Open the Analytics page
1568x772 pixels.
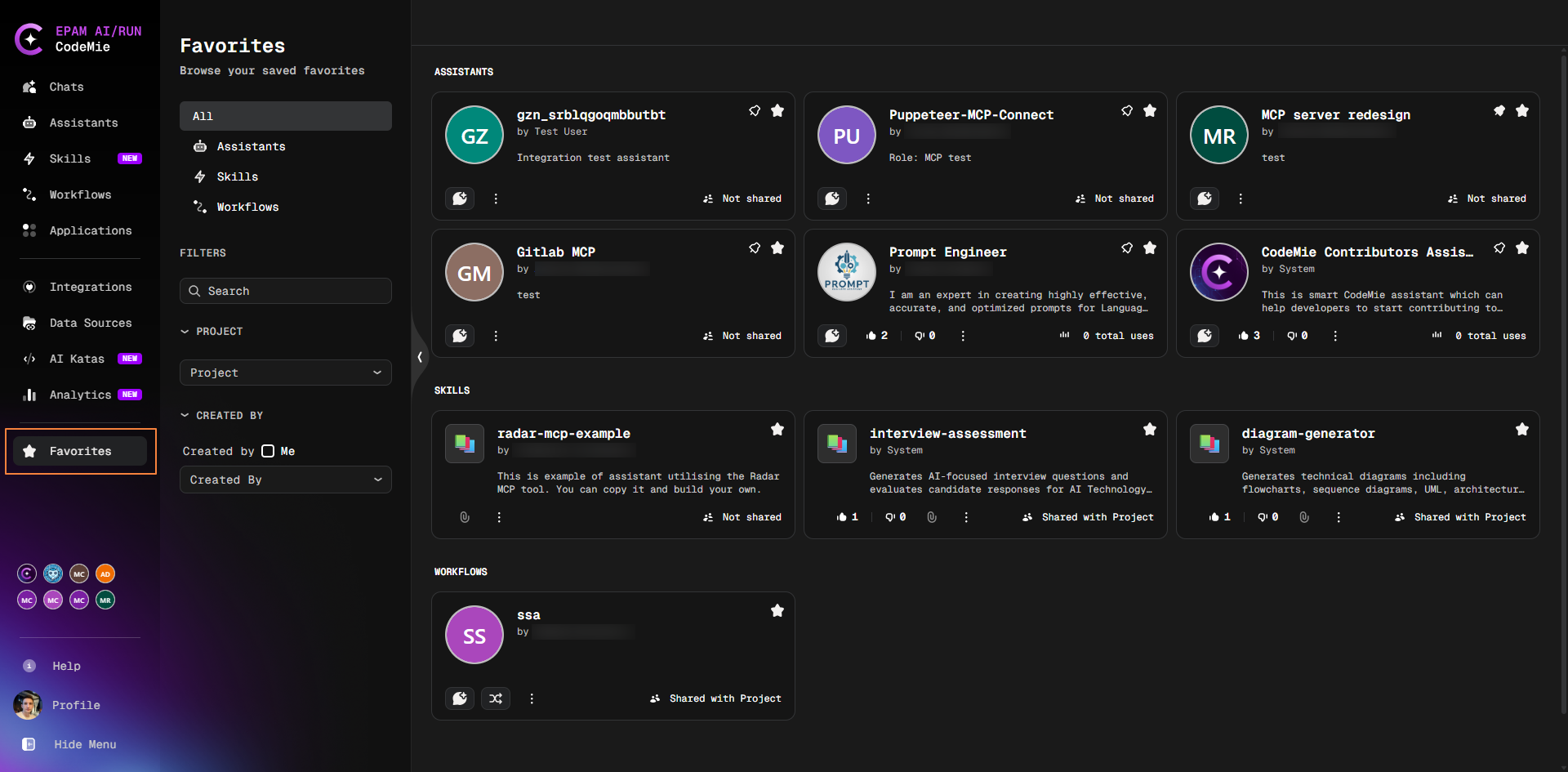[x=80, y=395]
